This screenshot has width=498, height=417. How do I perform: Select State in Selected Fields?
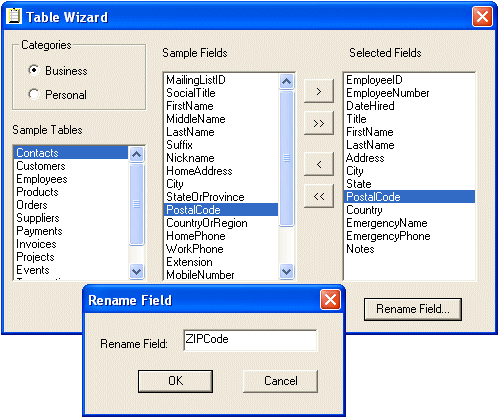(x=410, y=184)
